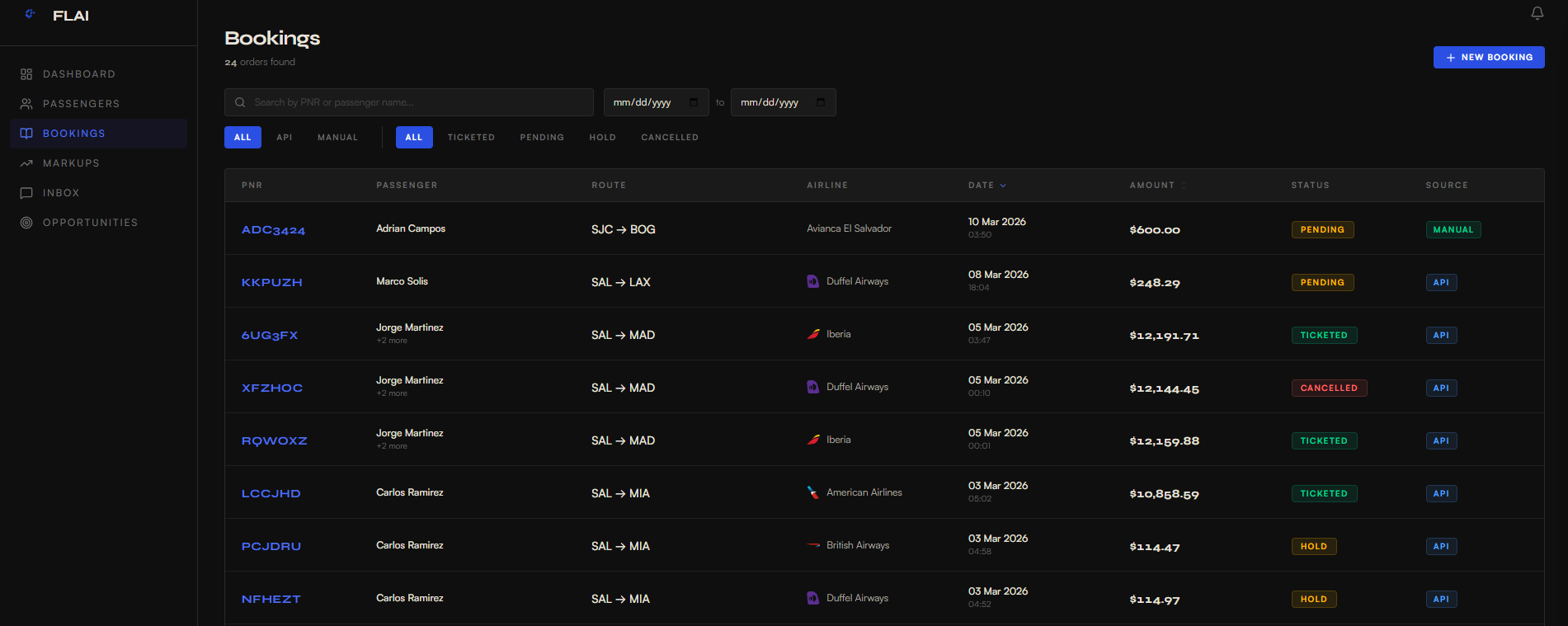Image resolution: width=1568 pixels, height=626 pixels.
Task: Open the Inbox page
Action: tap(98, 193)
